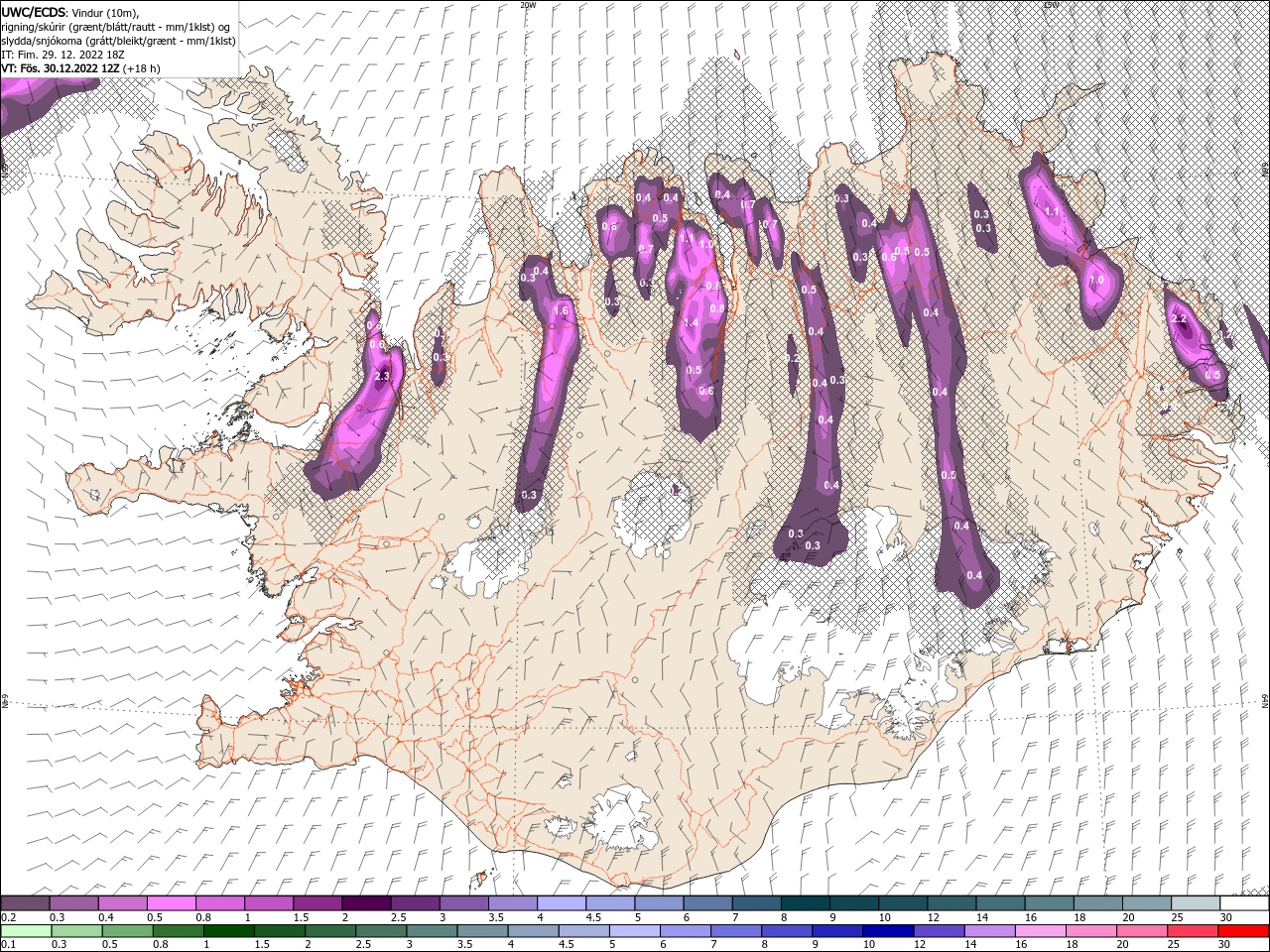Click the 2.2 snowfall value near the east coast
Screen dimensions: 1270x952
(1180, 319)
